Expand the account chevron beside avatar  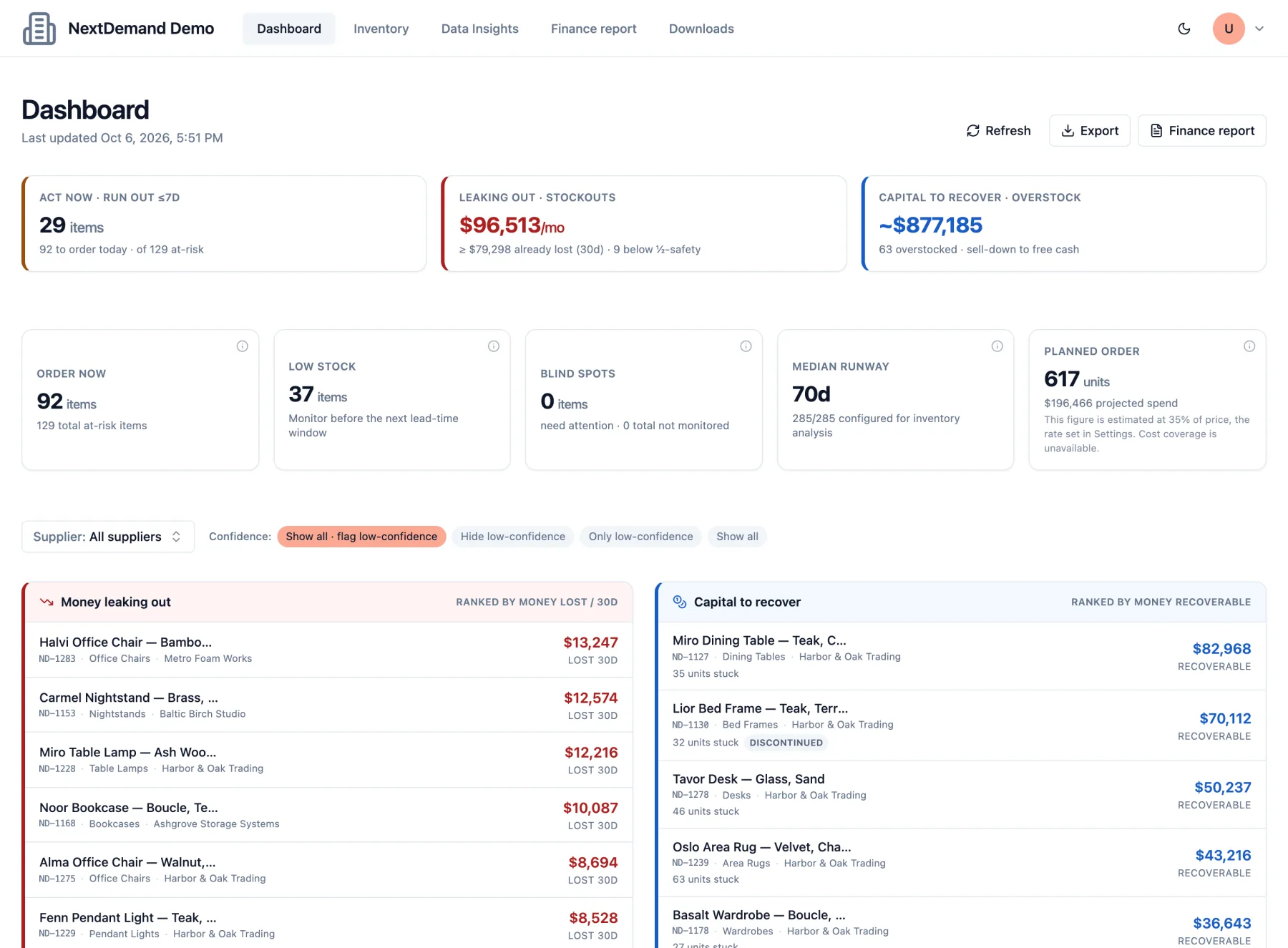tap(1259, 29)
